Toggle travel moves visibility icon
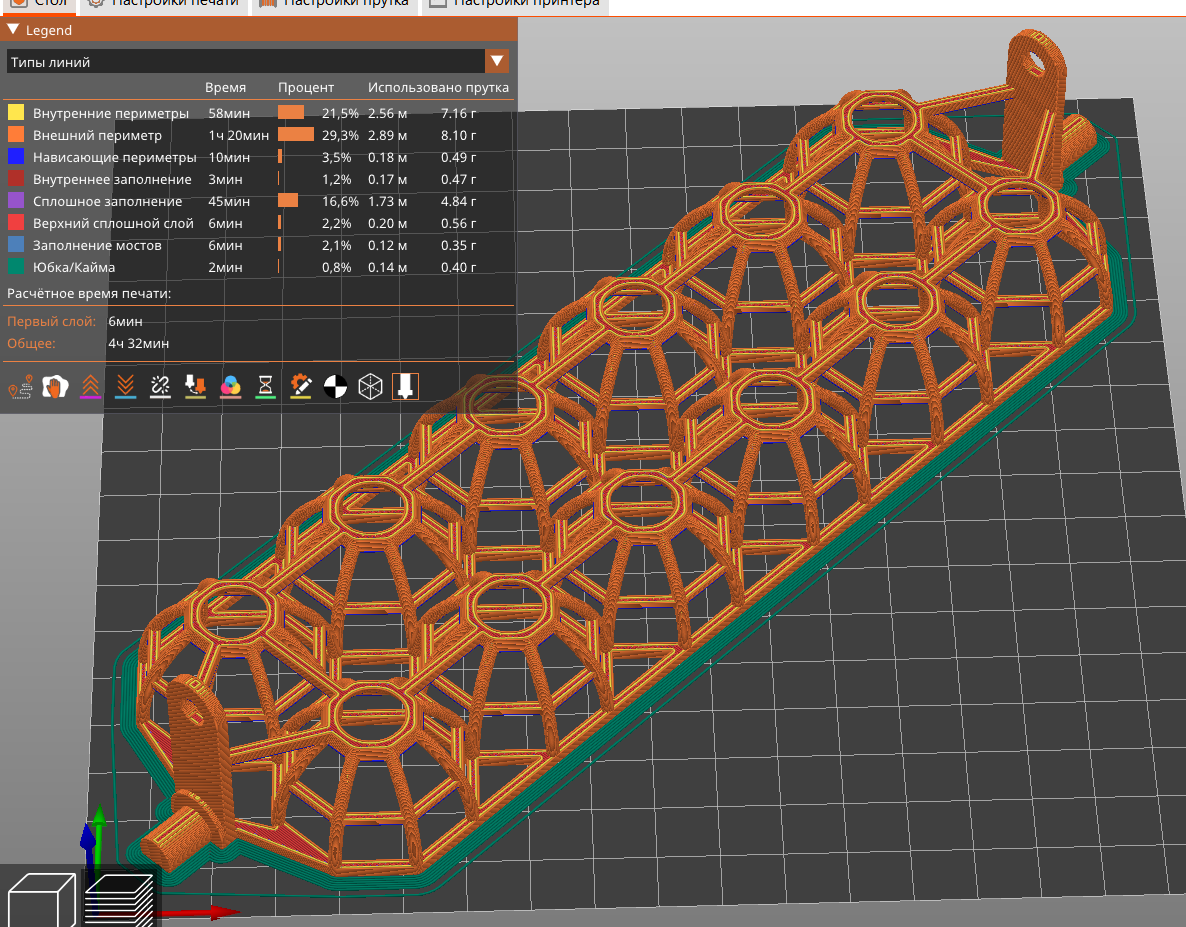 tap(20, 385)
